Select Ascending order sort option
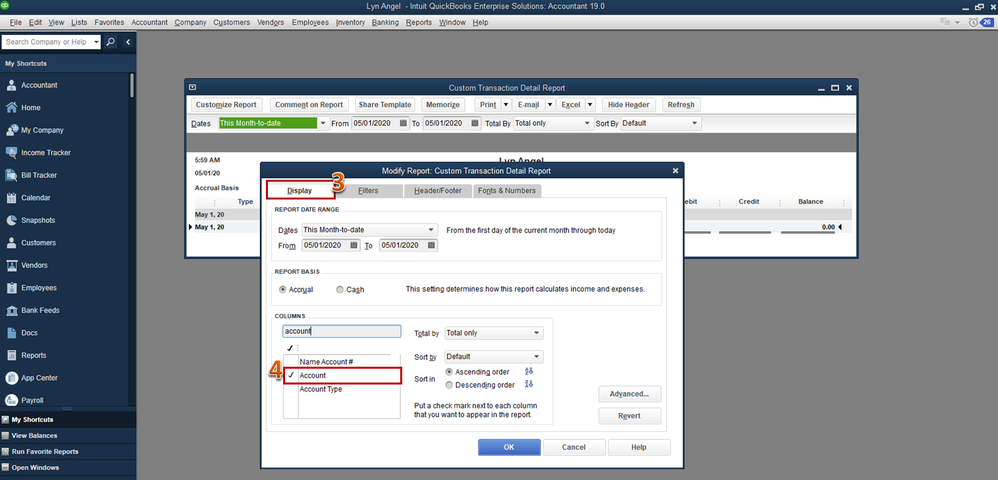The image size is (998, 480). pos(449,372)
